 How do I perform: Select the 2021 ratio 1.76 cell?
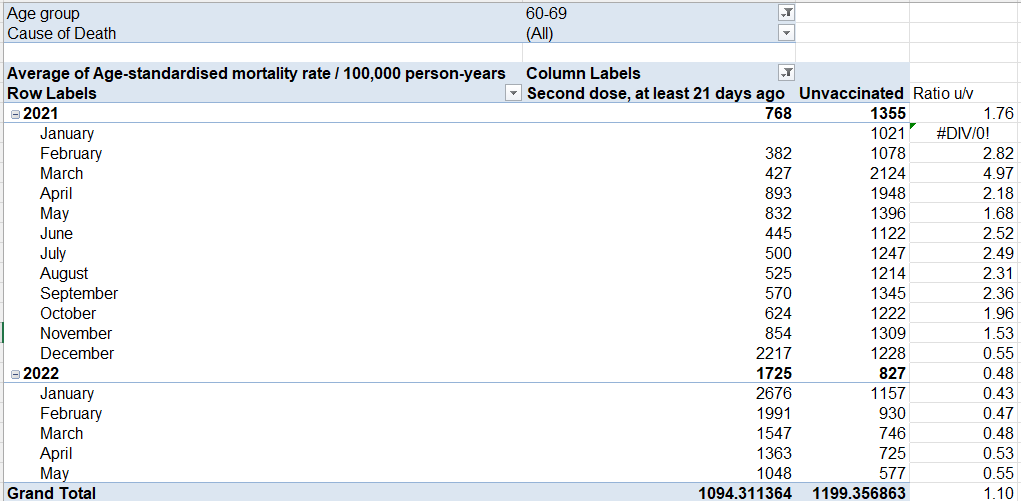965,113
